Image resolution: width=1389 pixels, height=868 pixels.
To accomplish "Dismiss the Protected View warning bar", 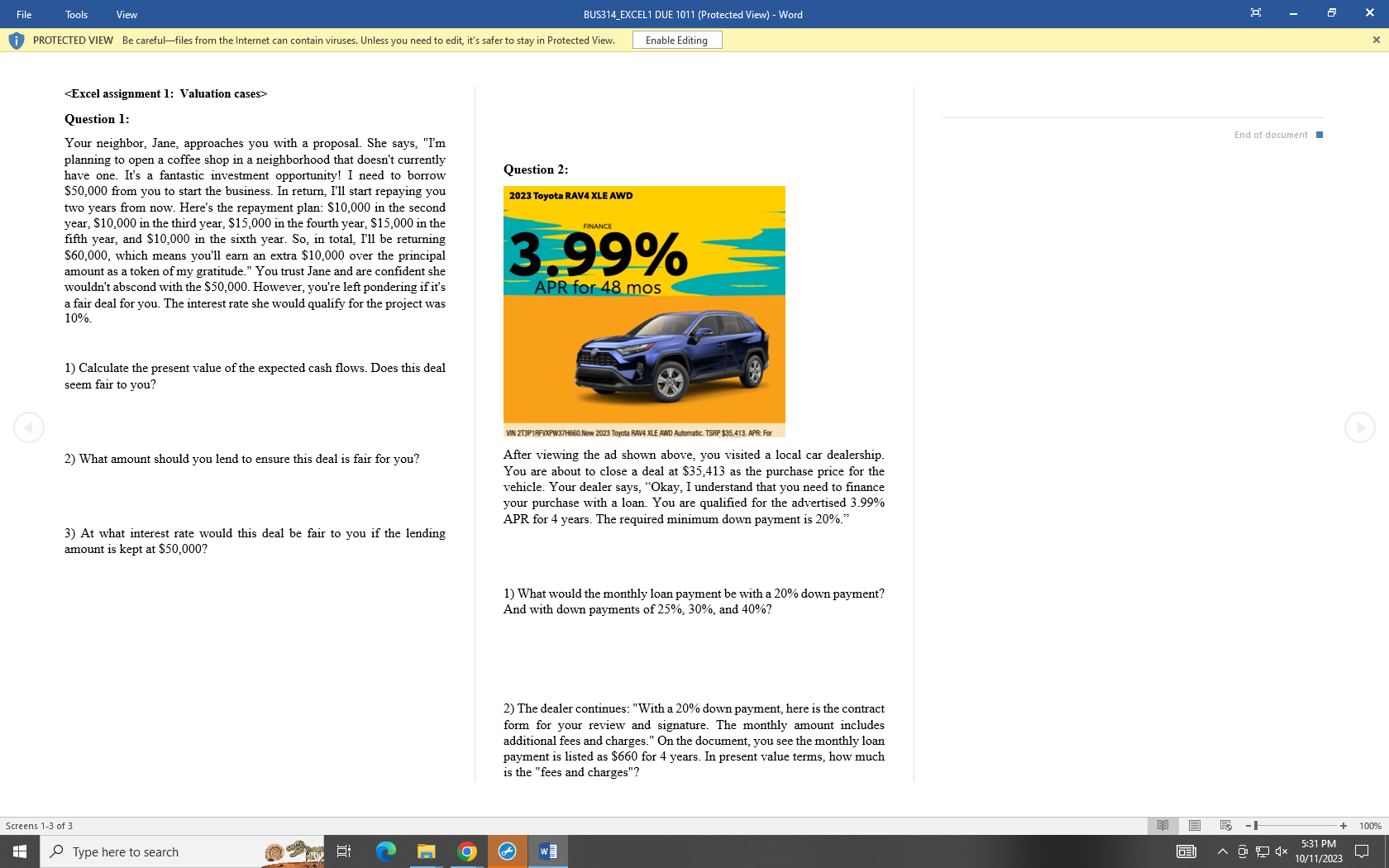I will pos(1376,40).
